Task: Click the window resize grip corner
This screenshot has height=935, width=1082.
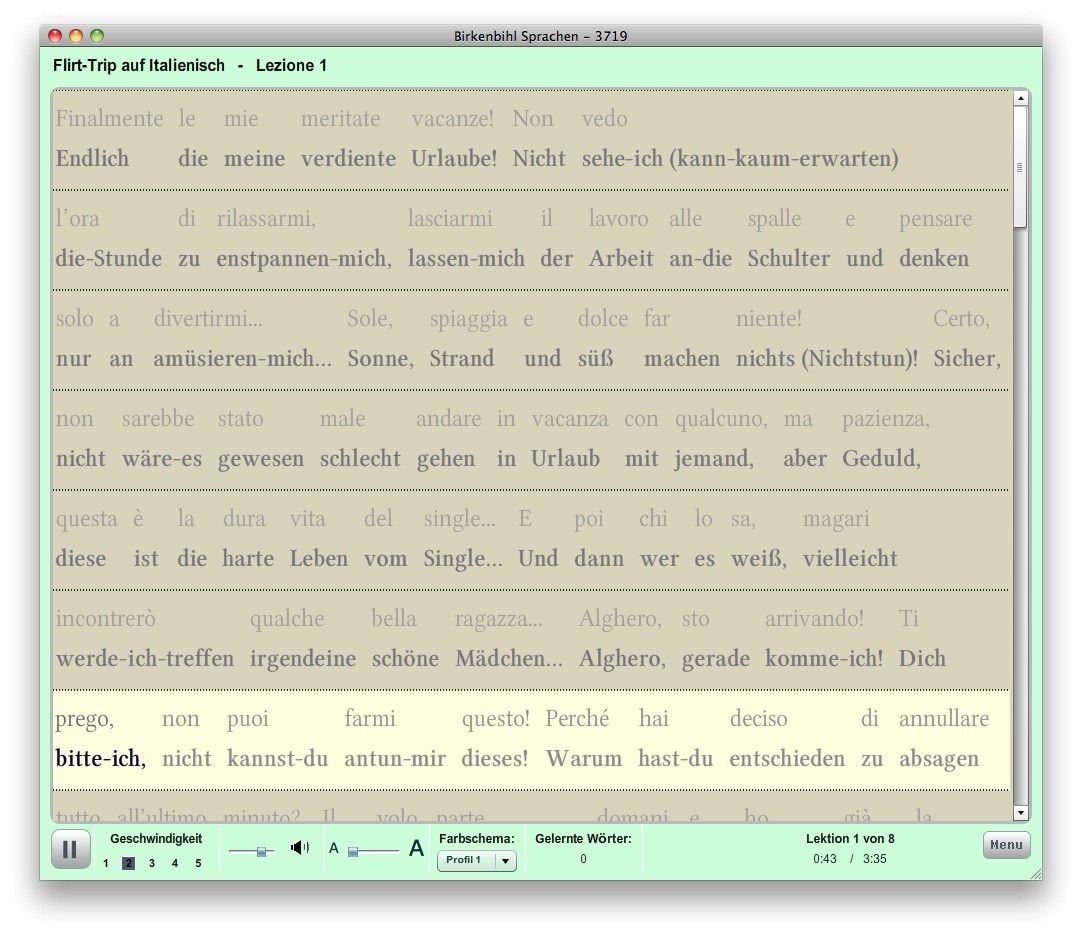Action: [x=1036, y=874]
